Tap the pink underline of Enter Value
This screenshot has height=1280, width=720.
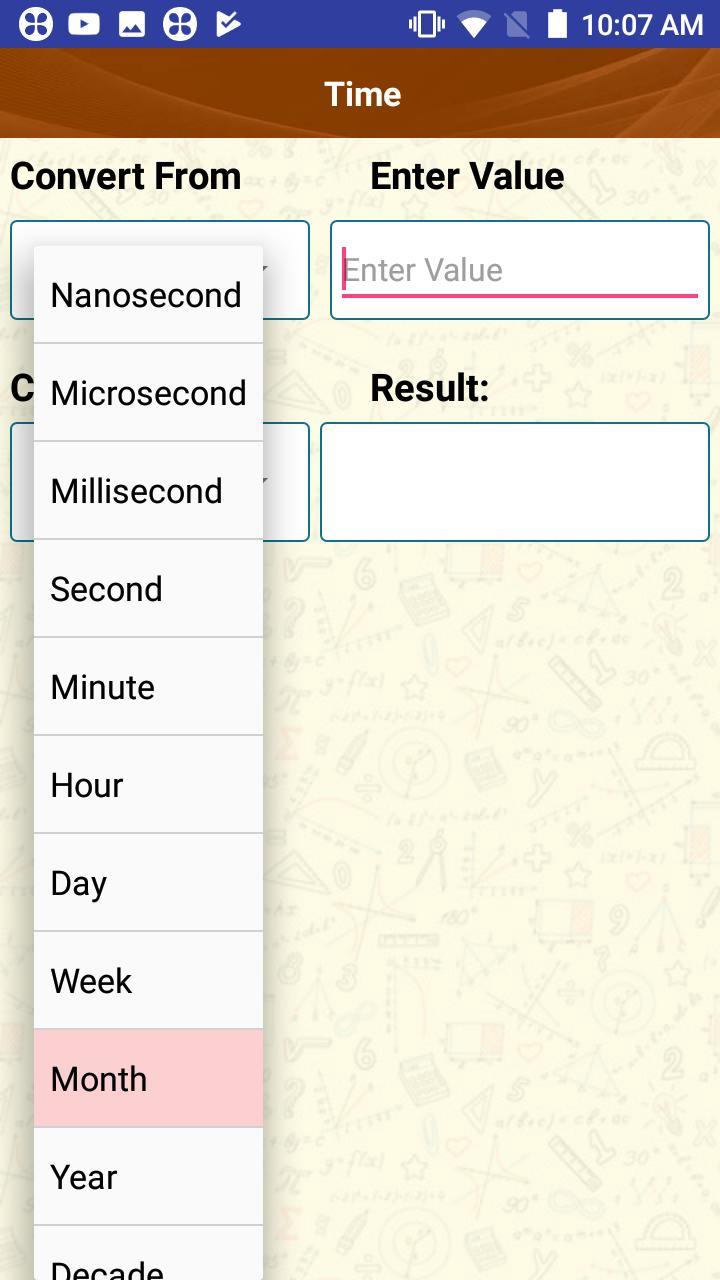click(519, 293)
